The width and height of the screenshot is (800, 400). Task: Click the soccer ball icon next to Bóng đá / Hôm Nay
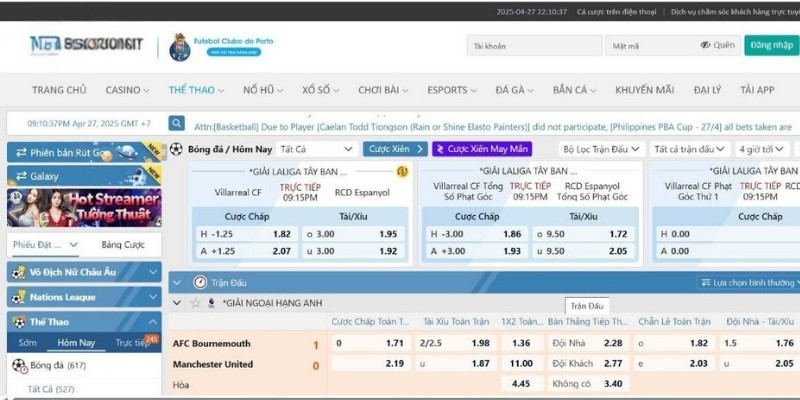(x=177, y=149)
